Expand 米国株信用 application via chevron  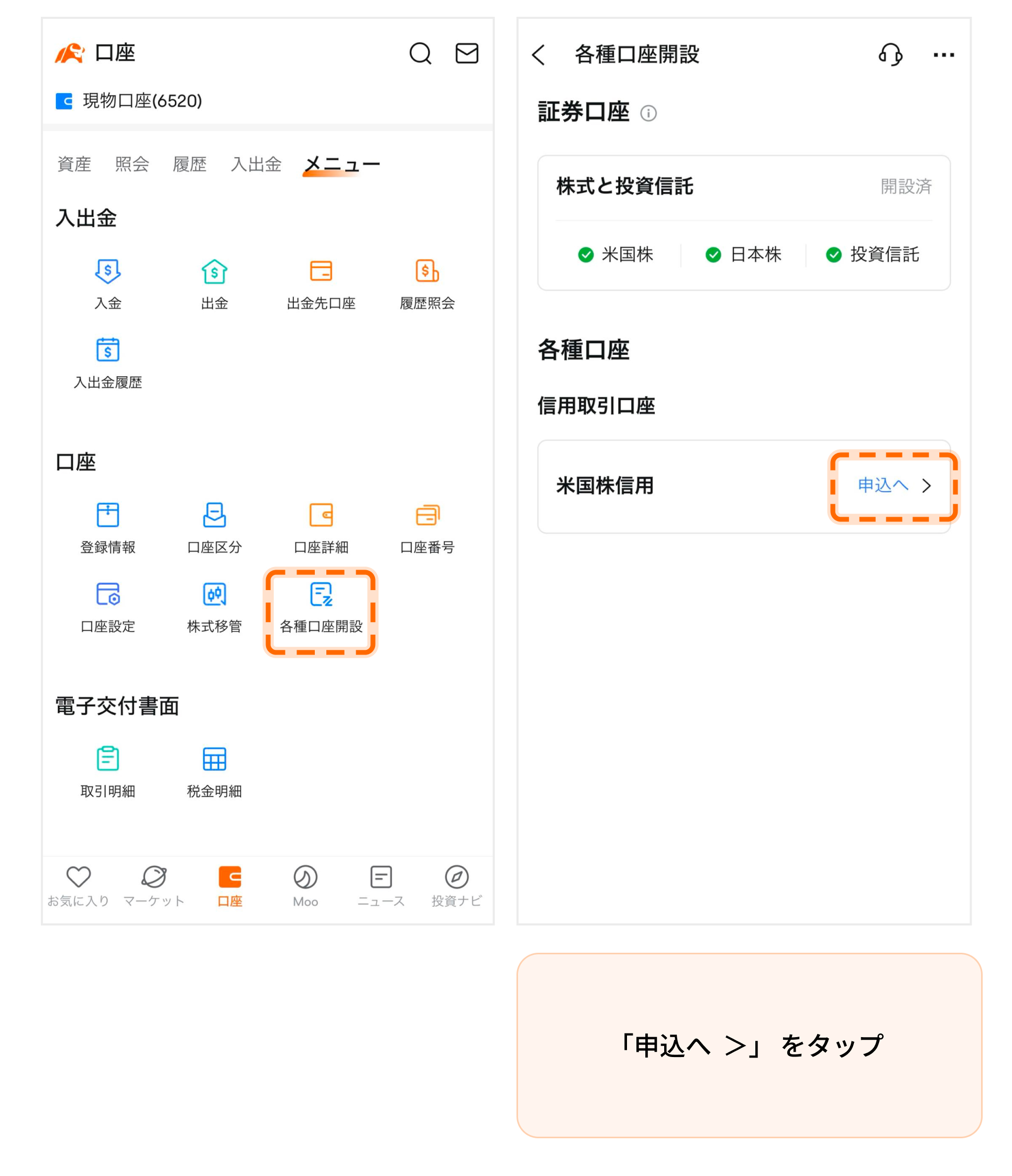(928, 486)
